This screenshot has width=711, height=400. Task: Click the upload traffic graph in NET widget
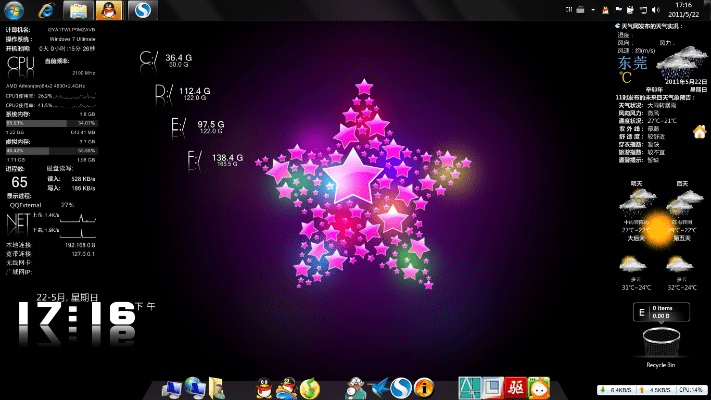pyautogui.click(x=78, y=218)
